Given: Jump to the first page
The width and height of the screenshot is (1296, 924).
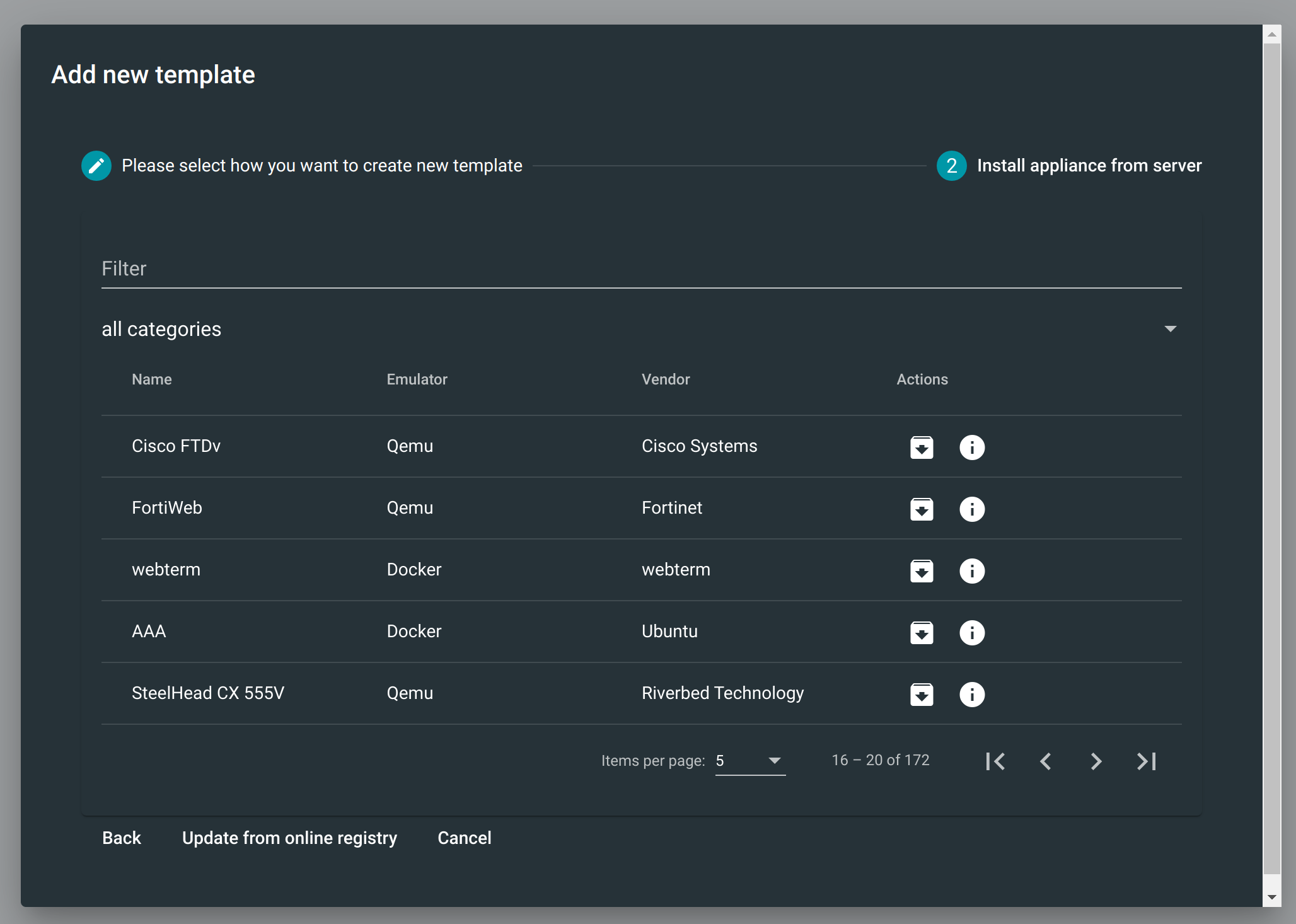Looking at the screenshot, I should 995,761.
